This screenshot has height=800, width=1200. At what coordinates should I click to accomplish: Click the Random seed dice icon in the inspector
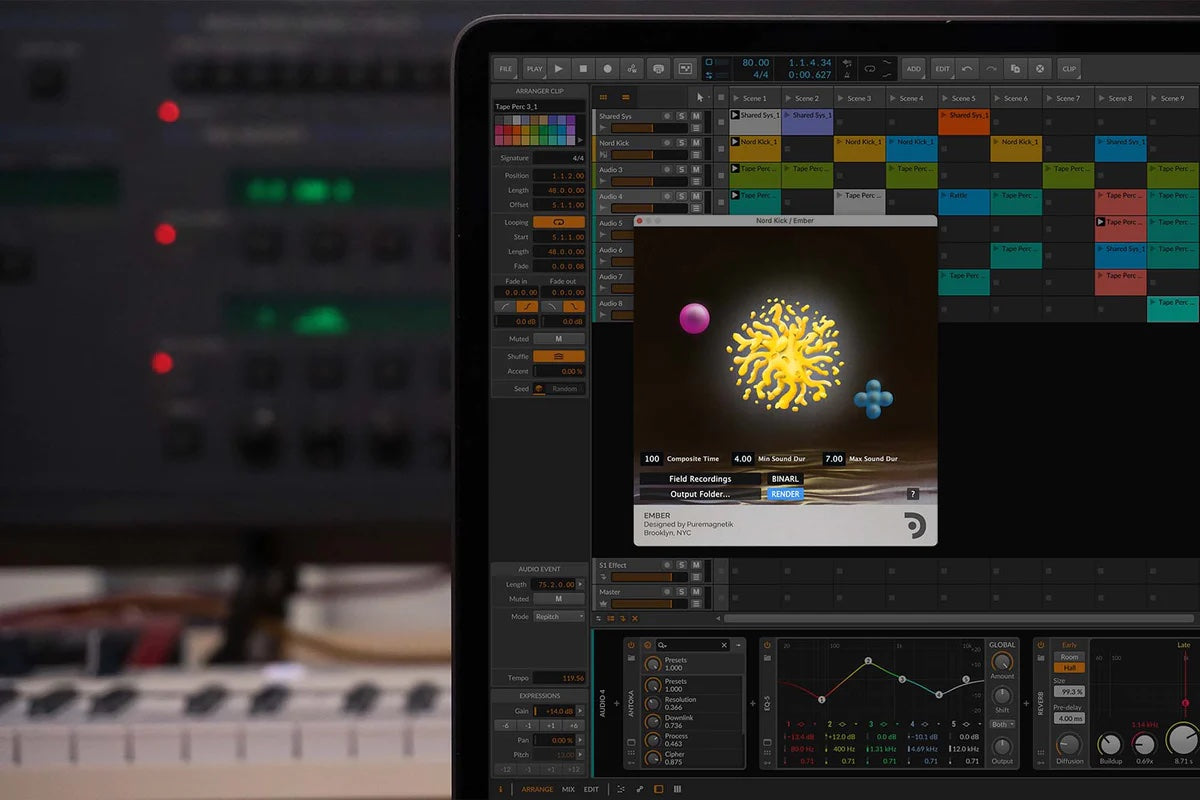tap(539, 388)
